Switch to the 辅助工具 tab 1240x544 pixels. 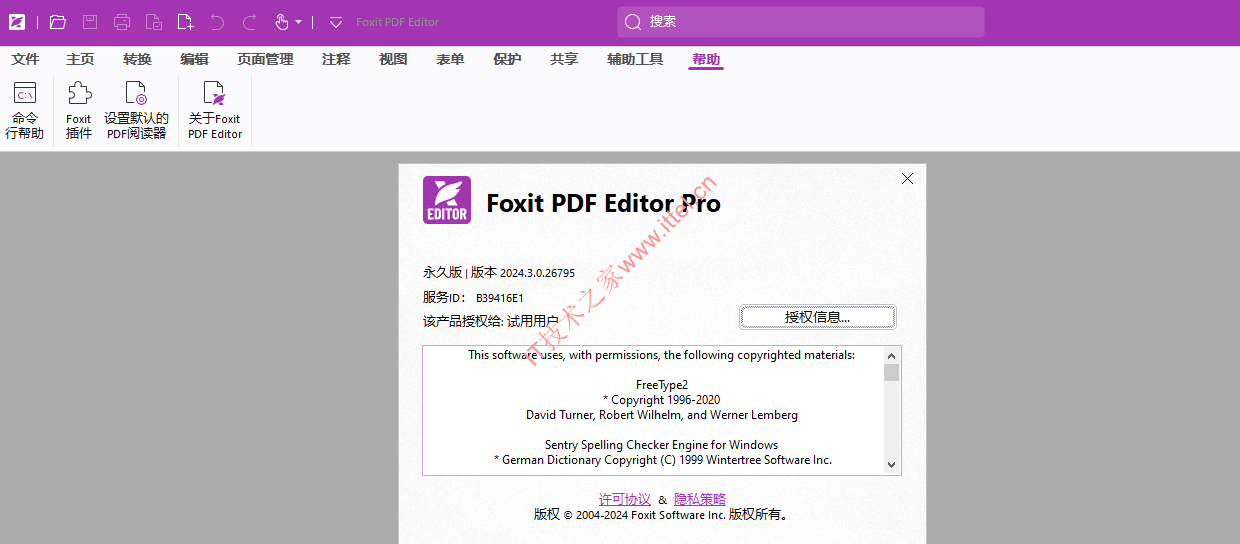tap(635, 59)
